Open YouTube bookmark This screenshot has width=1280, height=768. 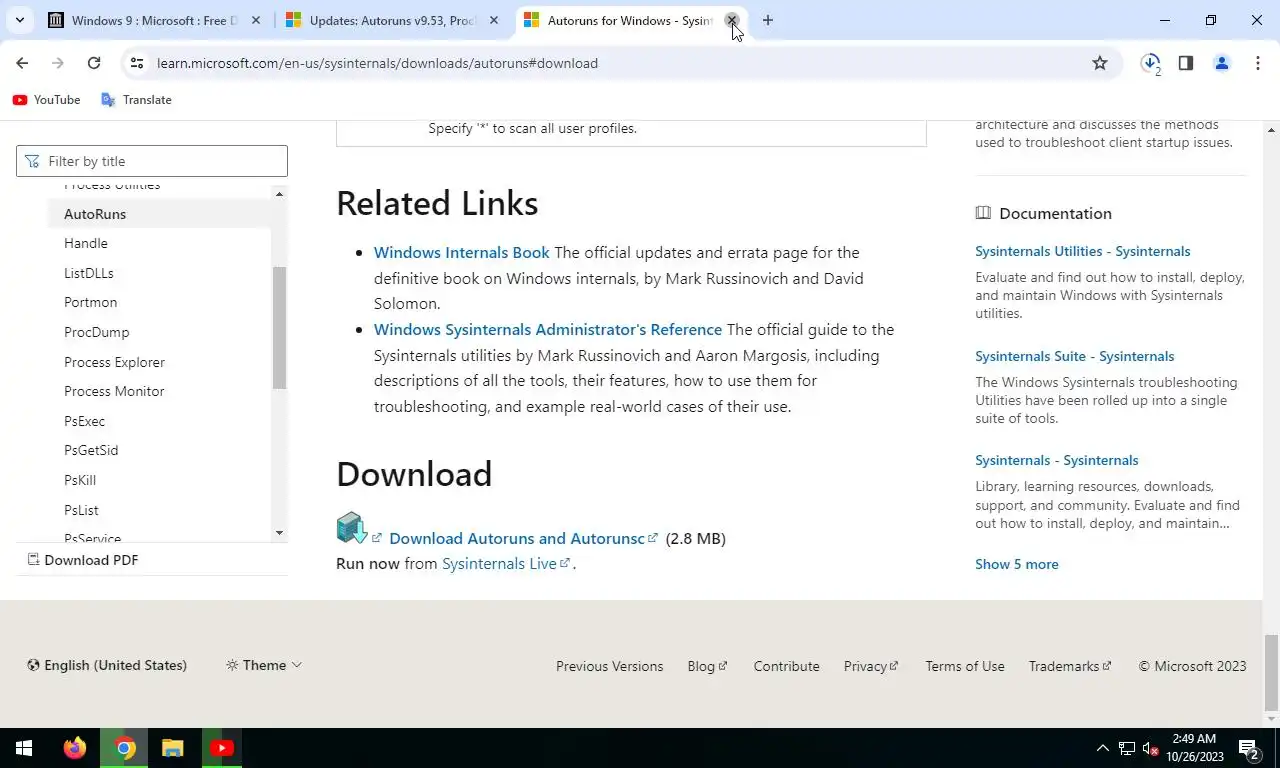point(46,100)
